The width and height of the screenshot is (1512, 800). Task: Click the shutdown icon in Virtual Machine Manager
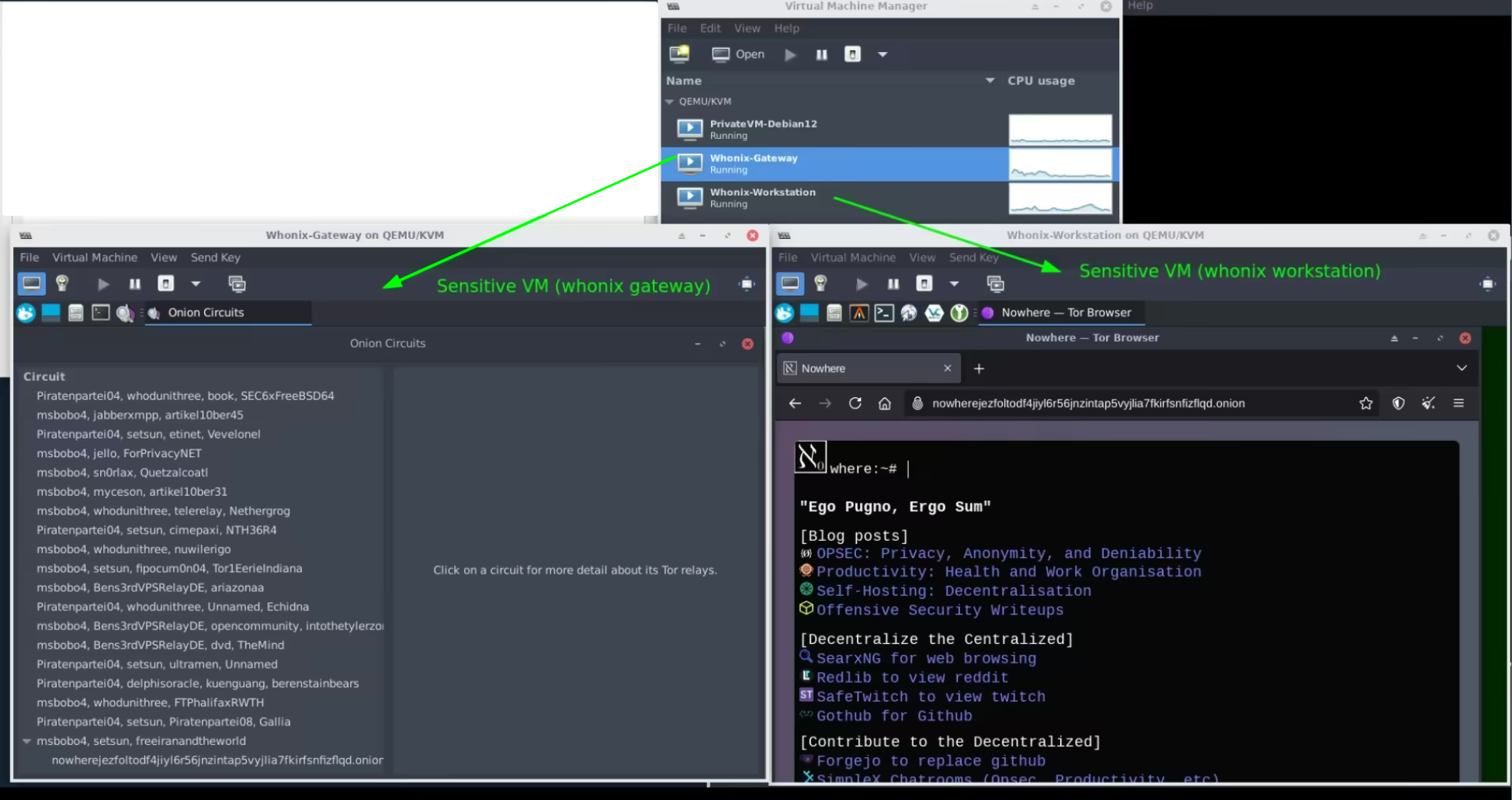(852, 54)
